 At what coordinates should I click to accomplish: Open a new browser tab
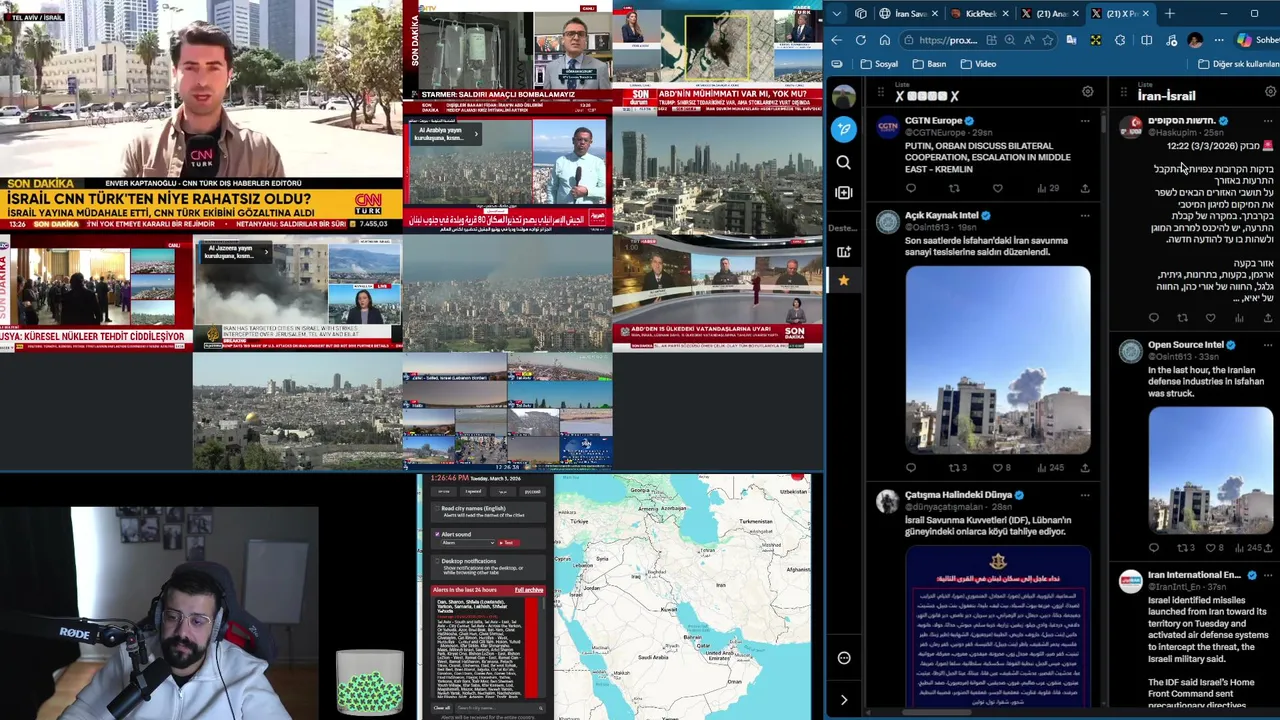click(1170, 13)
